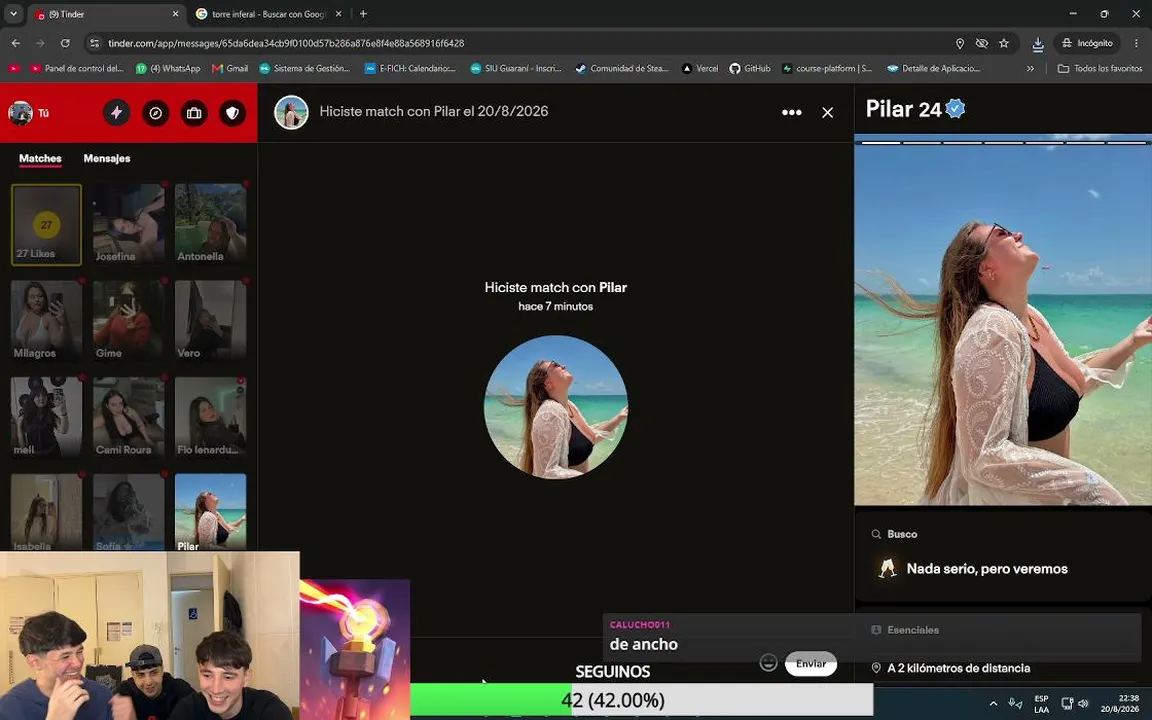The width and height of the screenshot is (1152, 720).
Task: Open Gmail bookmark
Action: 230,68
